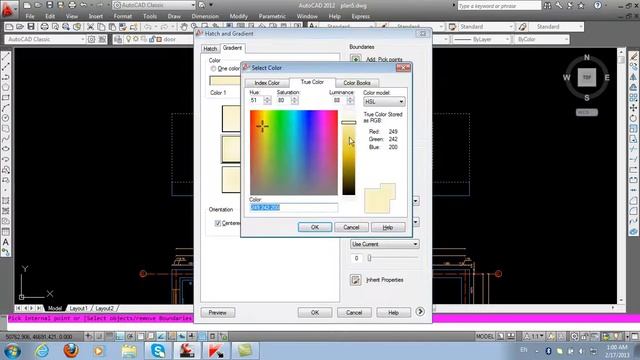Viewport: 640px width, 360px height.
Task: Open Firefox from the taskbar
Action: [71, 351]
